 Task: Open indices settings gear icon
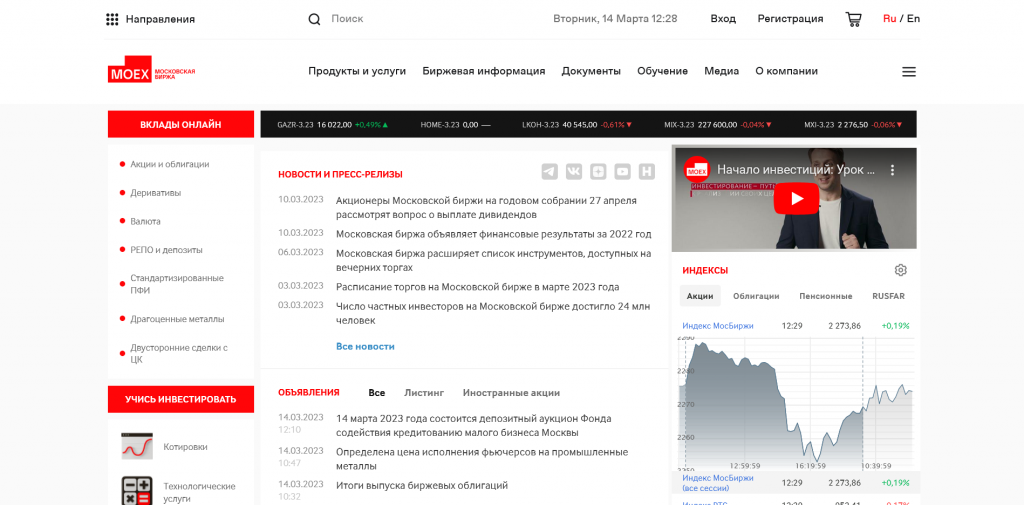(901, 270)
